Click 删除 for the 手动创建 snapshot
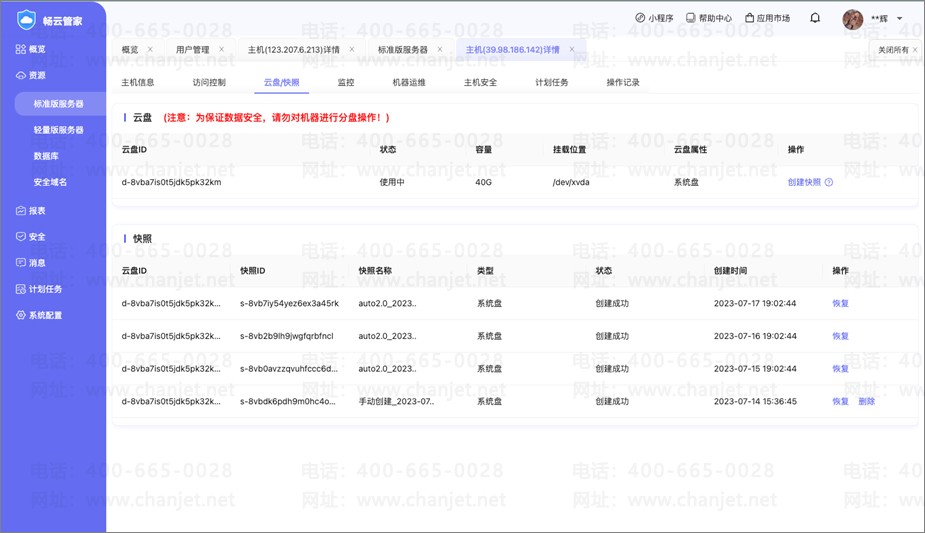 (866, 401)
